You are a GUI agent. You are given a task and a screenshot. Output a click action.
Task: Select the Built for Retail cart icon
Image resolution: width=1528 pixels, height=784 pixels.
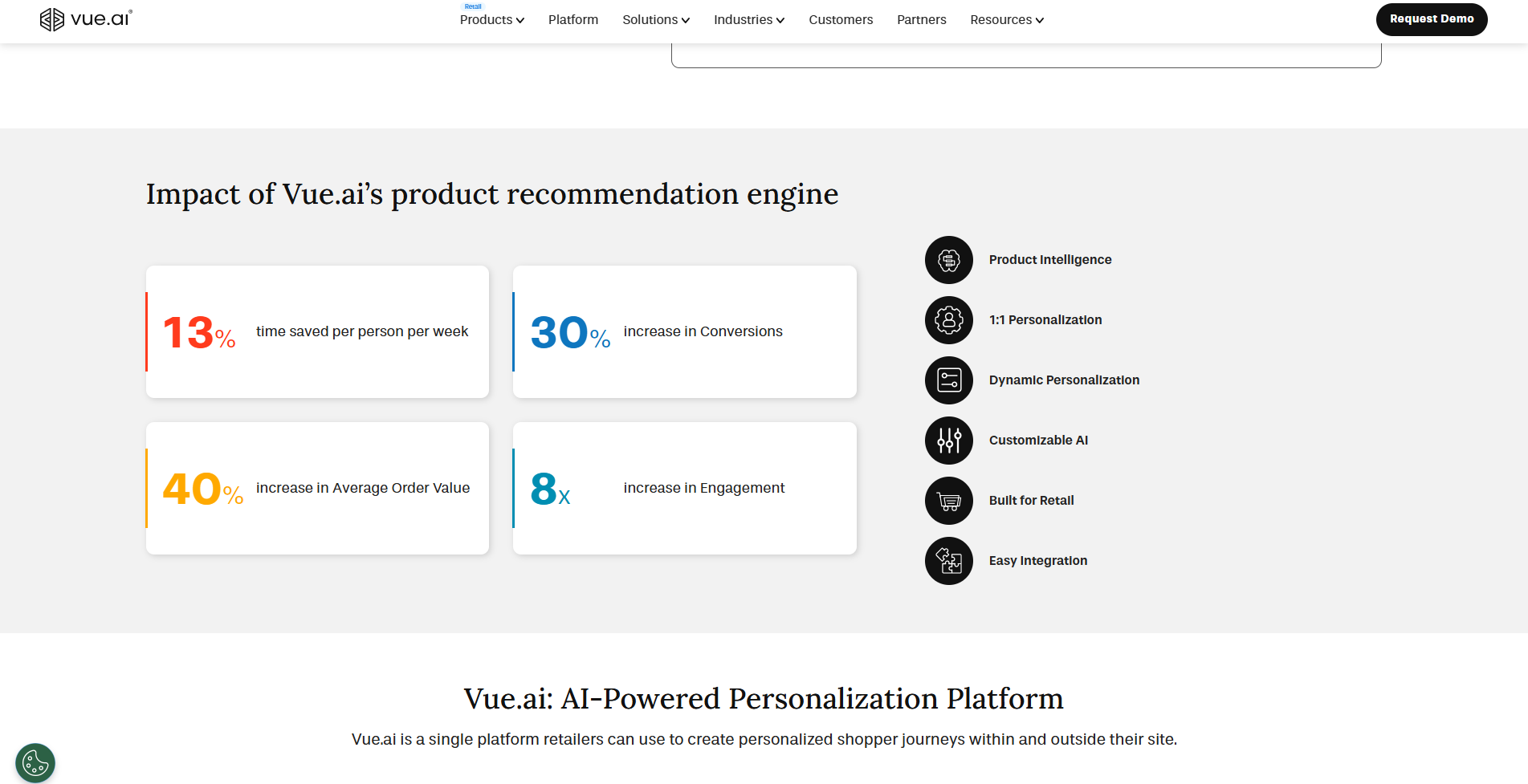tap(948, 501)
